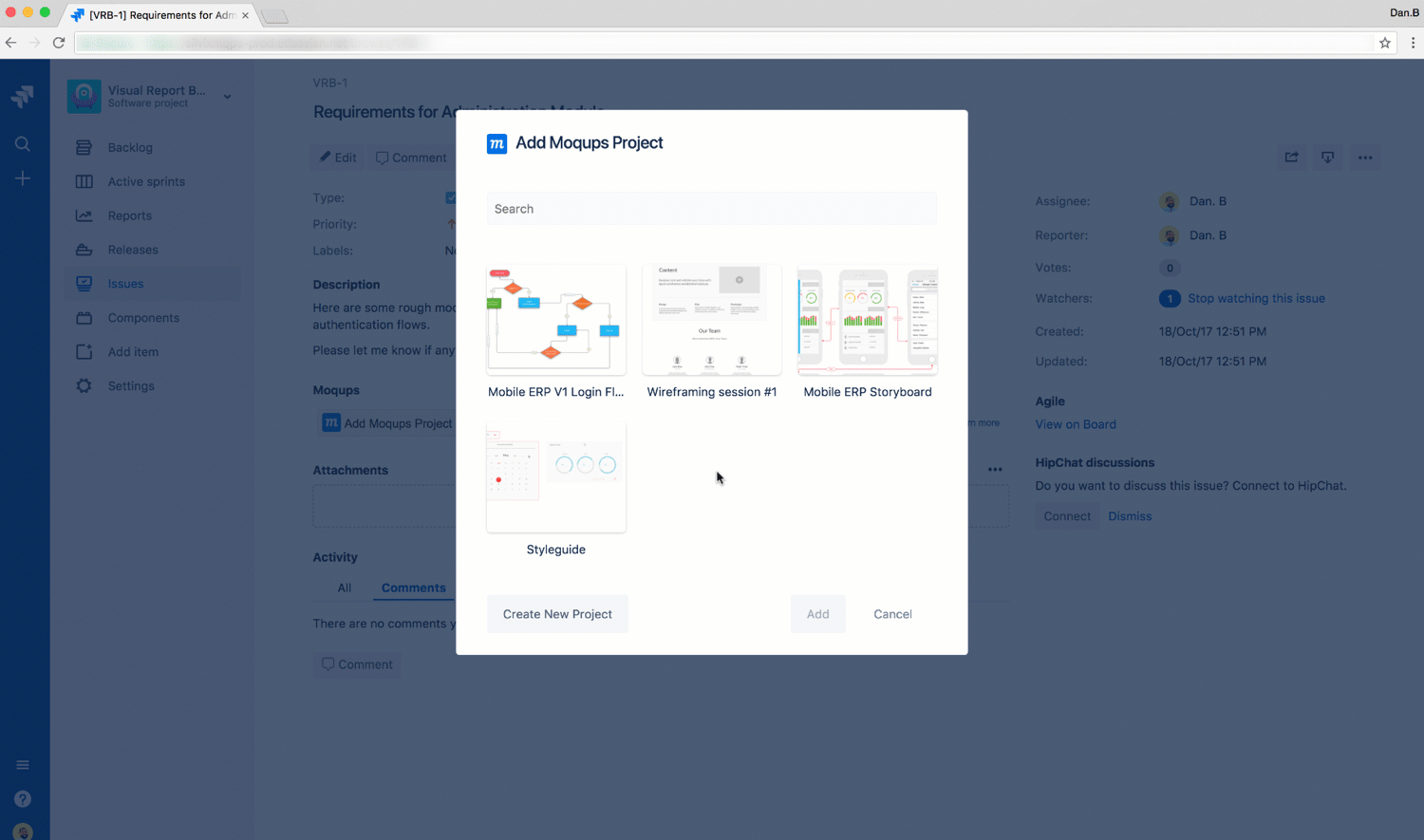Select Active sprints from the sidebar

pyautogui.click(x=145, y=181)
